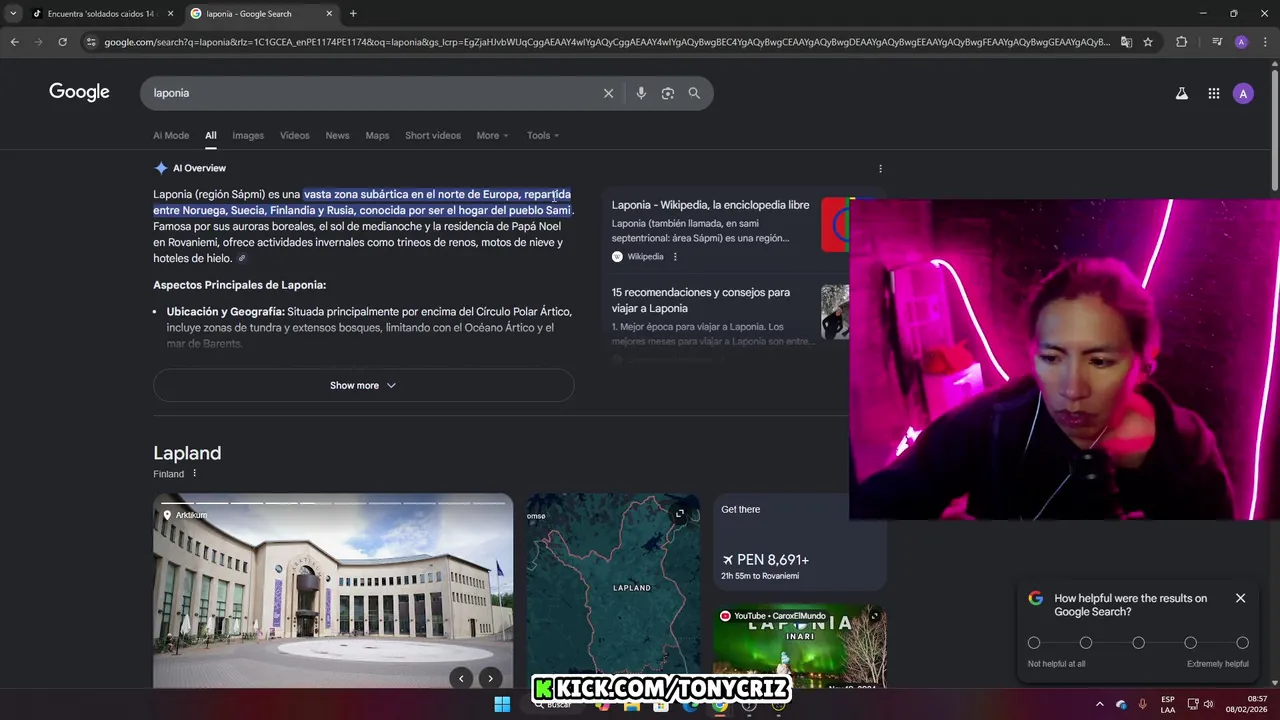Screen dimensions: 1280x720
Task: Close the 'Encuentra soldados caidos' tab
Action: (x=170, y=14)
